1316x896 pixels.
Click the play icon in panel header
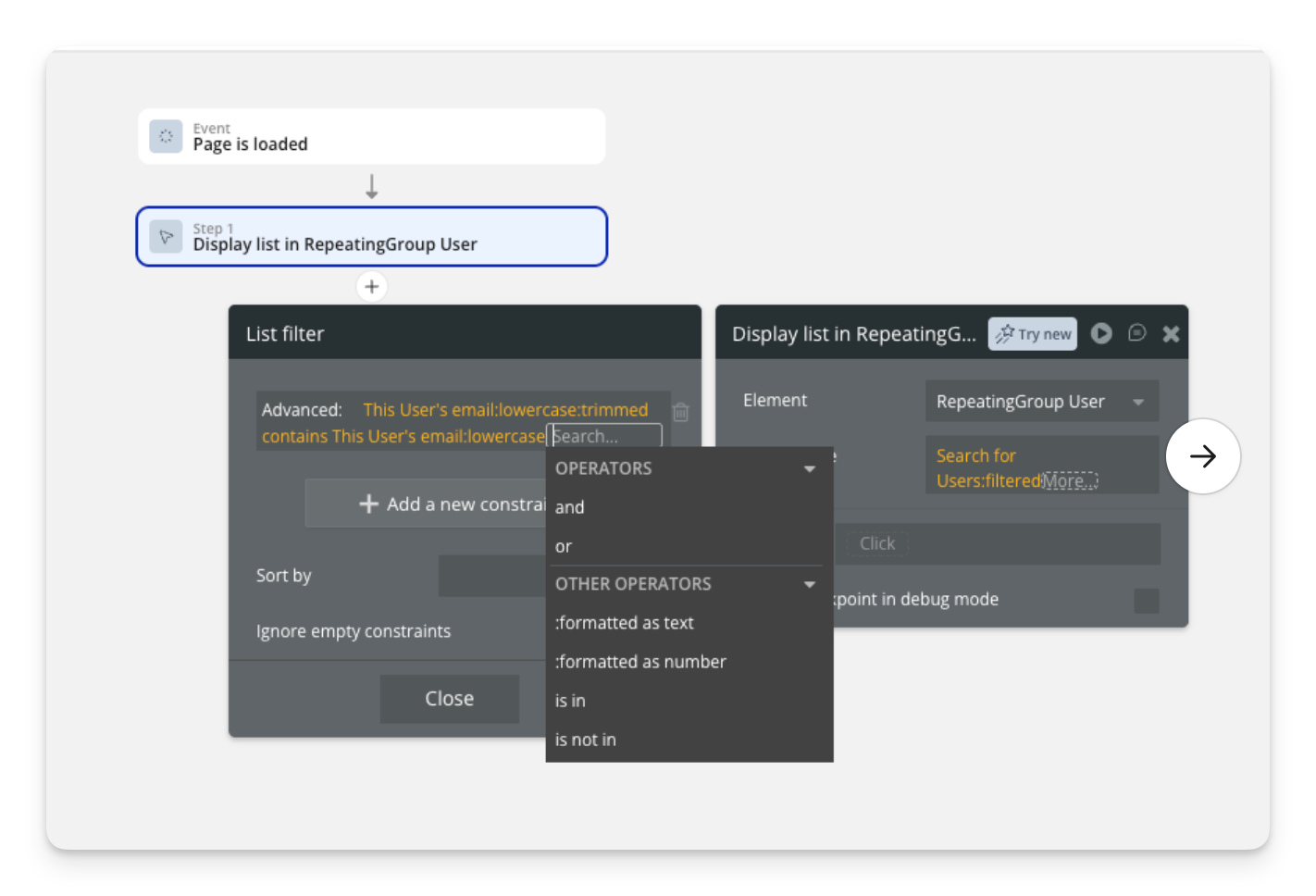click(x=1101, y=333)
